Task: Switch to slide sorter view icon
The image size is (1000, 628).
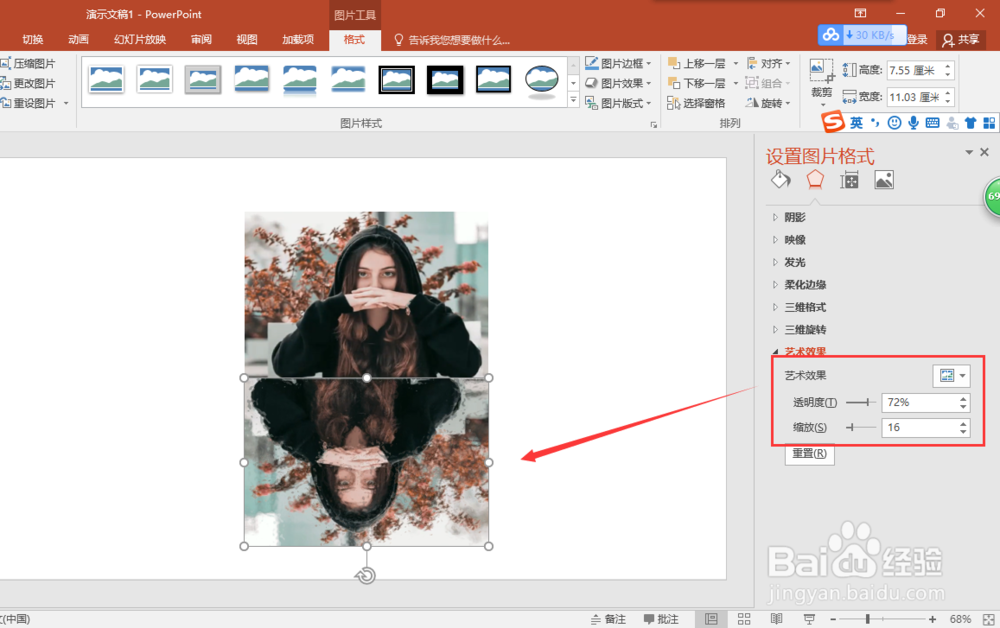Action: click(744, 619)
